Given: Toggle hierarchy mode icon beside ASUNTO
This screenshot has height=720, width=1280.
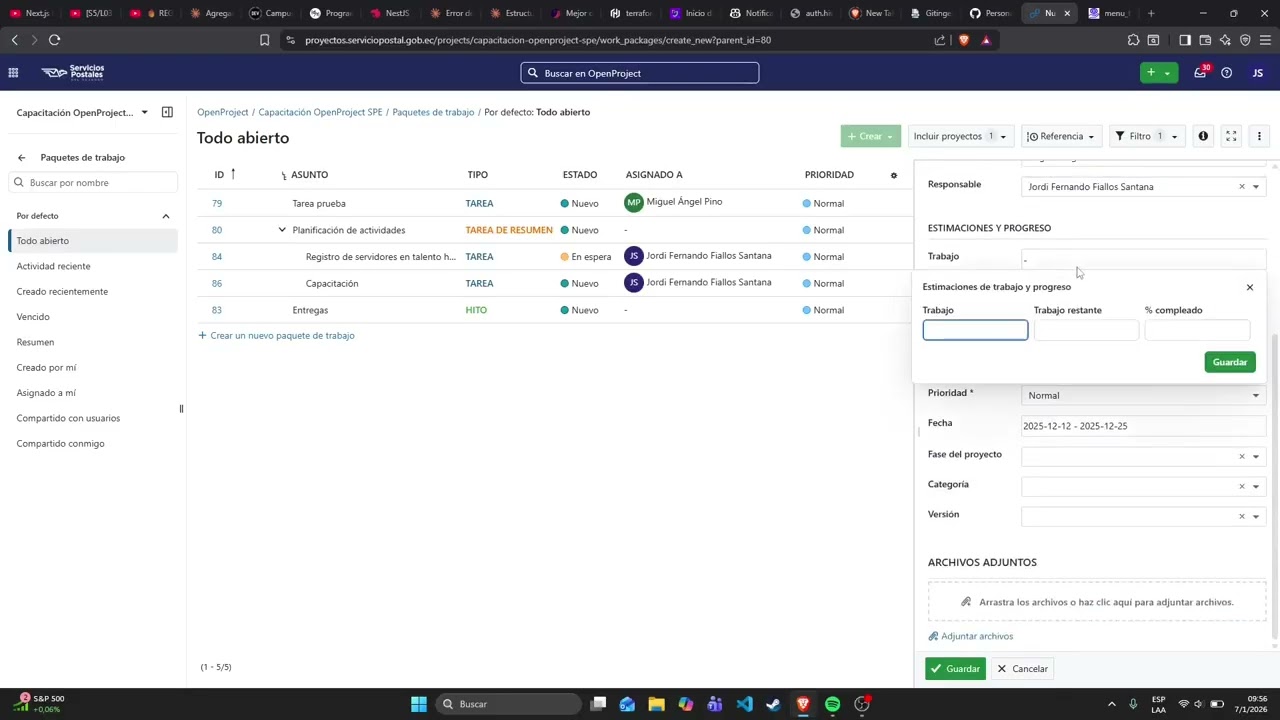Looking at the screenshot, I should (284, 176).
